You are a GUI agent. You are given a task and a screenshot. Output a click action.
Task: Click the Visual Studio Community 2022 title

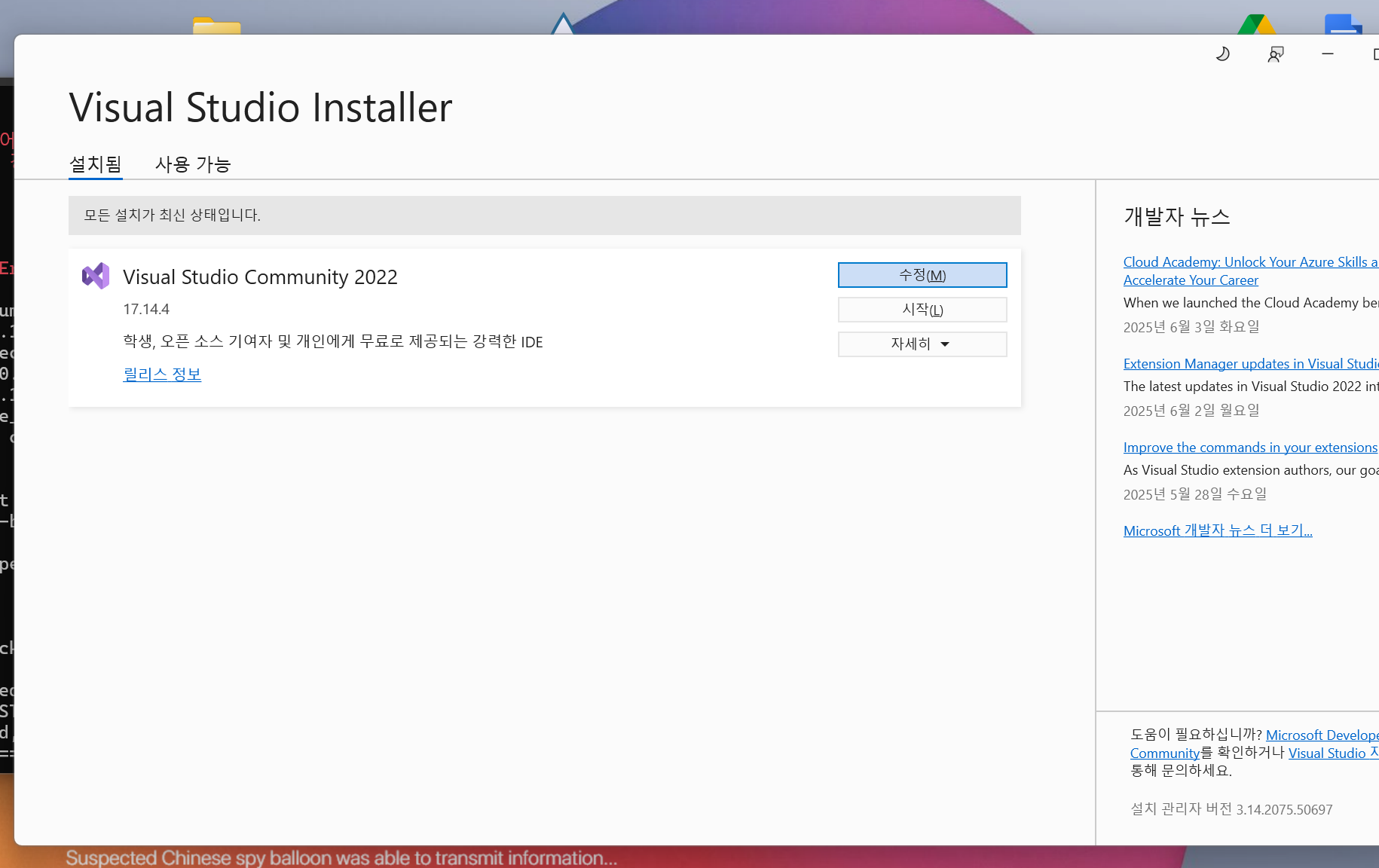pos(260,277)
